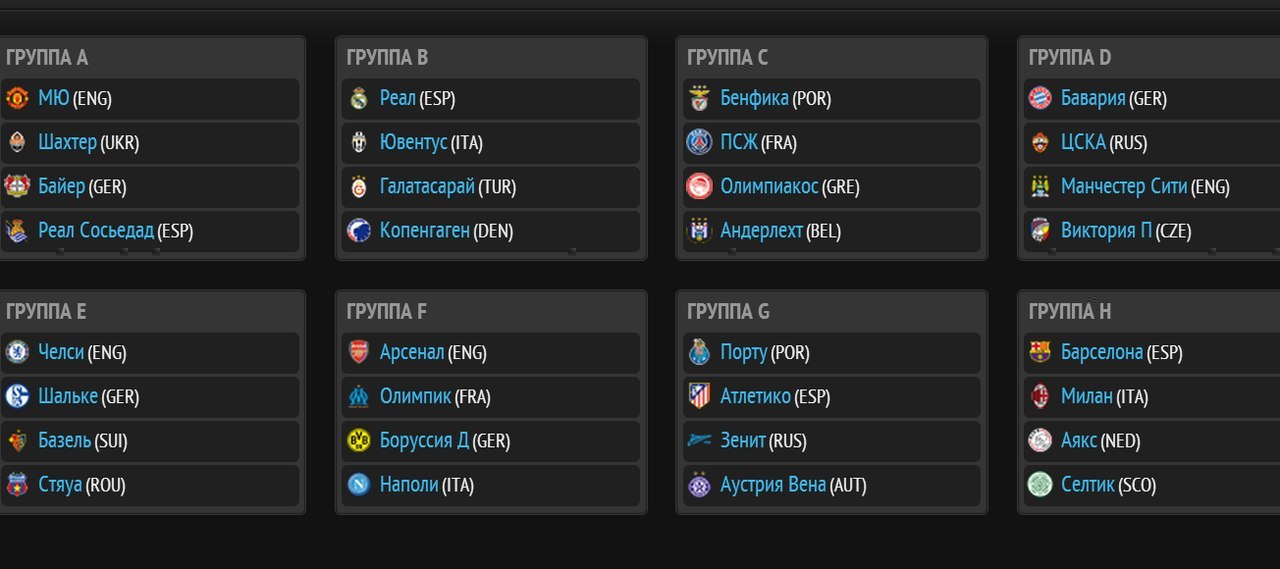
Task: Click the PSG club crest
Action: point(699,142)
